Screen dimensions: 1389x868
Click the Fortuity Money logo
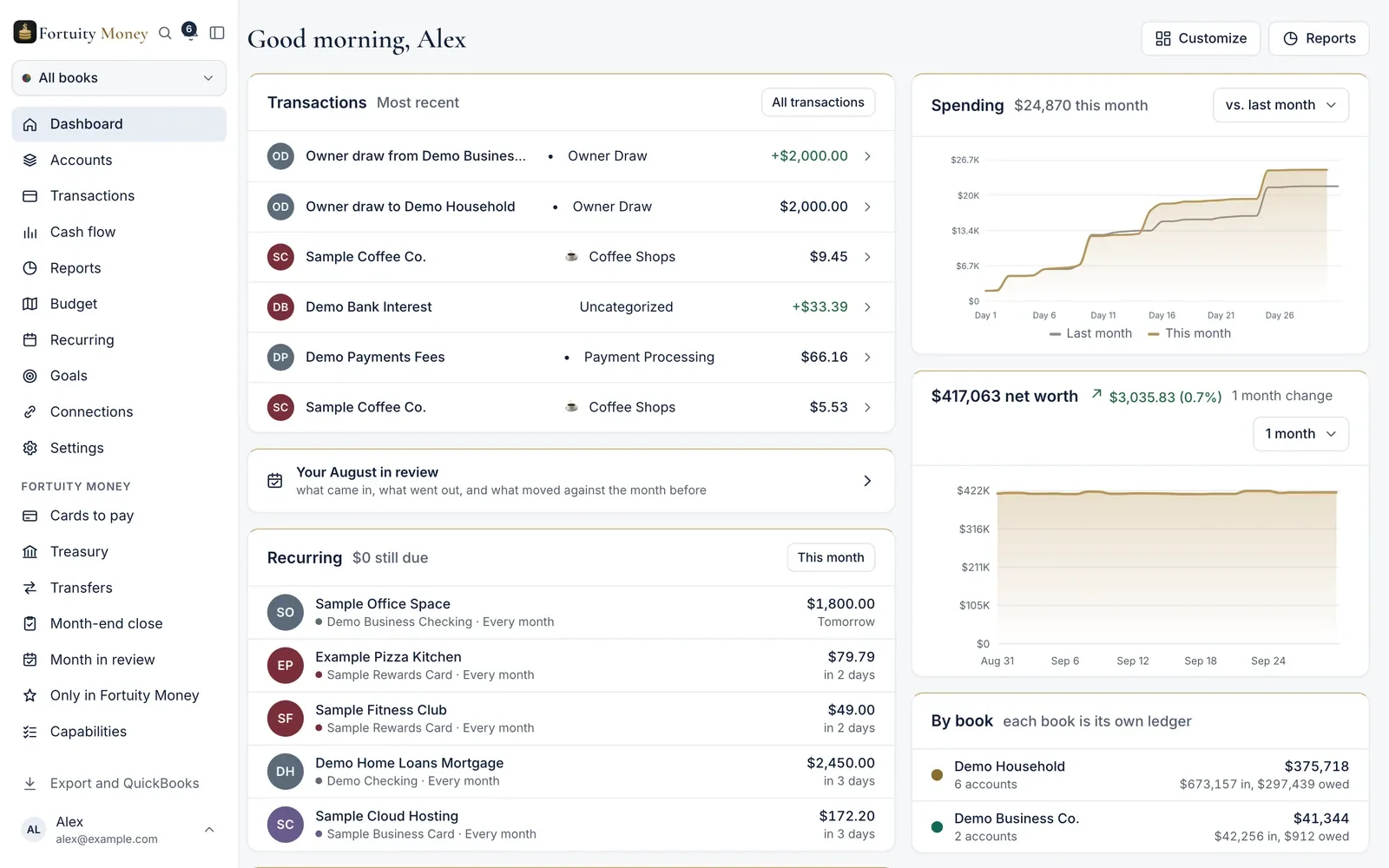(x=81, y=33)
